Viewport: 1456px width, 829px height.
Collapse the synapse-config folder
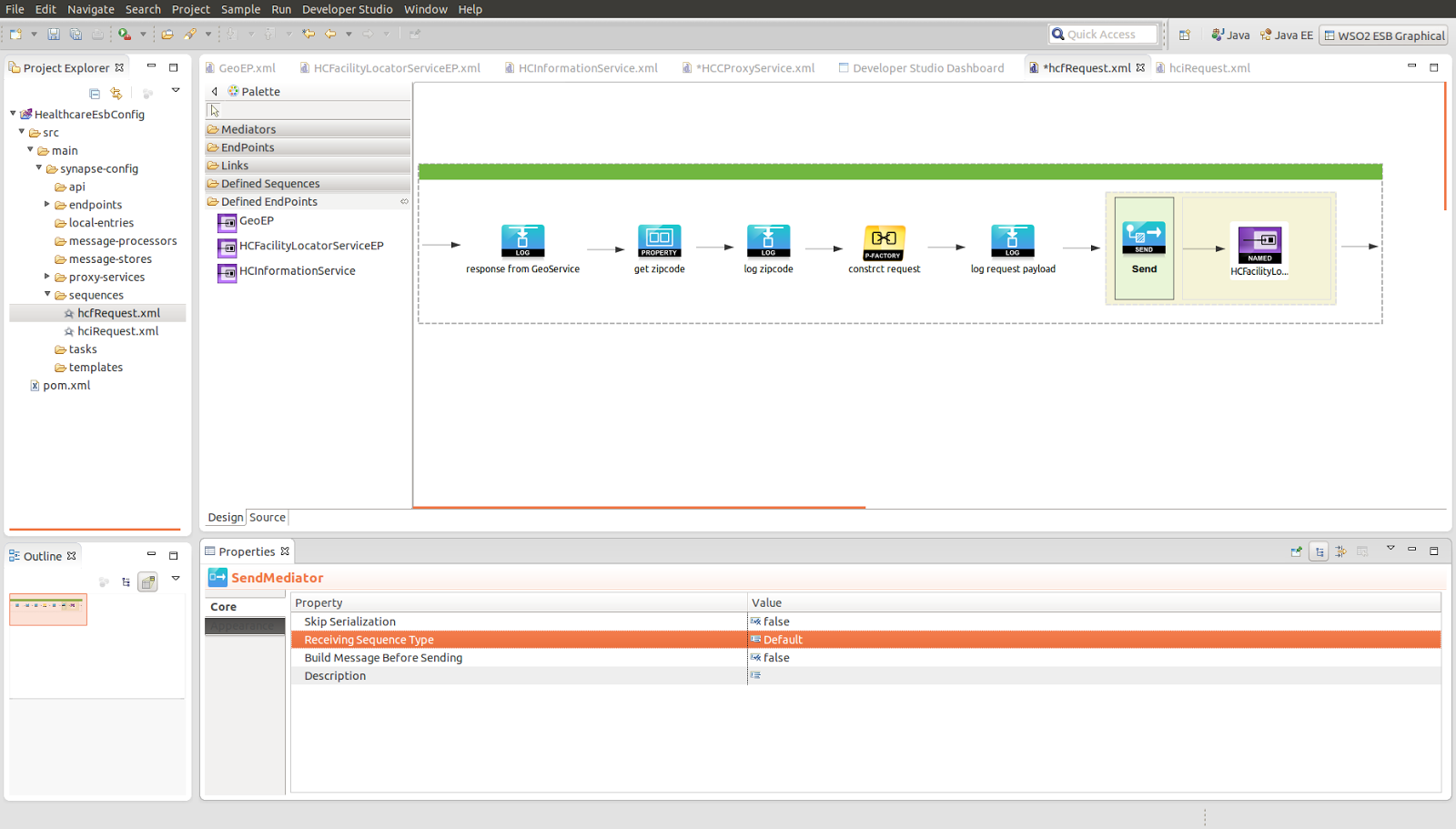(x=39, y=167)
